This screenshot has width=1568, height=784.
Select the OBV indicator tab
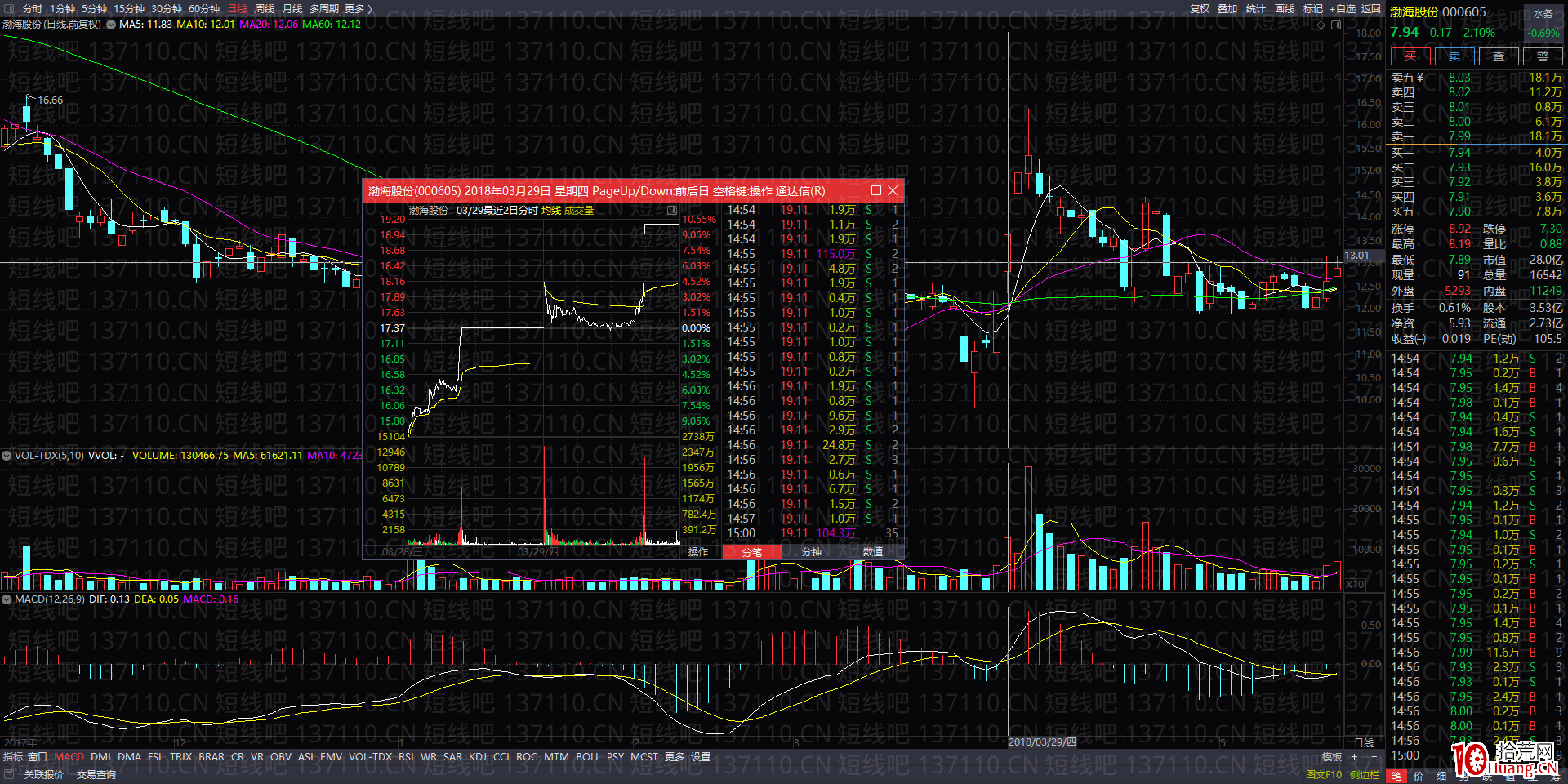point(281,757)
